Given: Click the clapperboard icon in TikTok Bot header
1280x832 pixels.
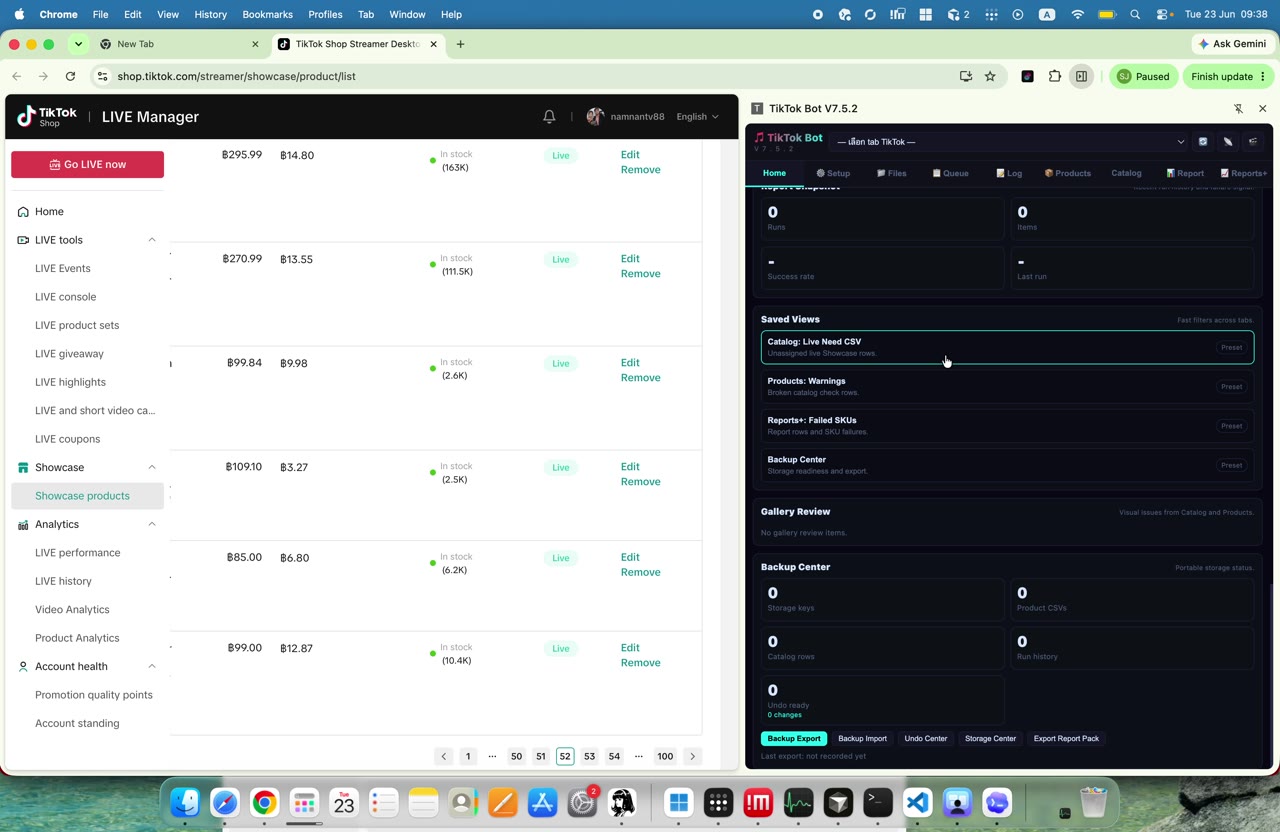Looking at the screenshot, I should pos(1253,142).
